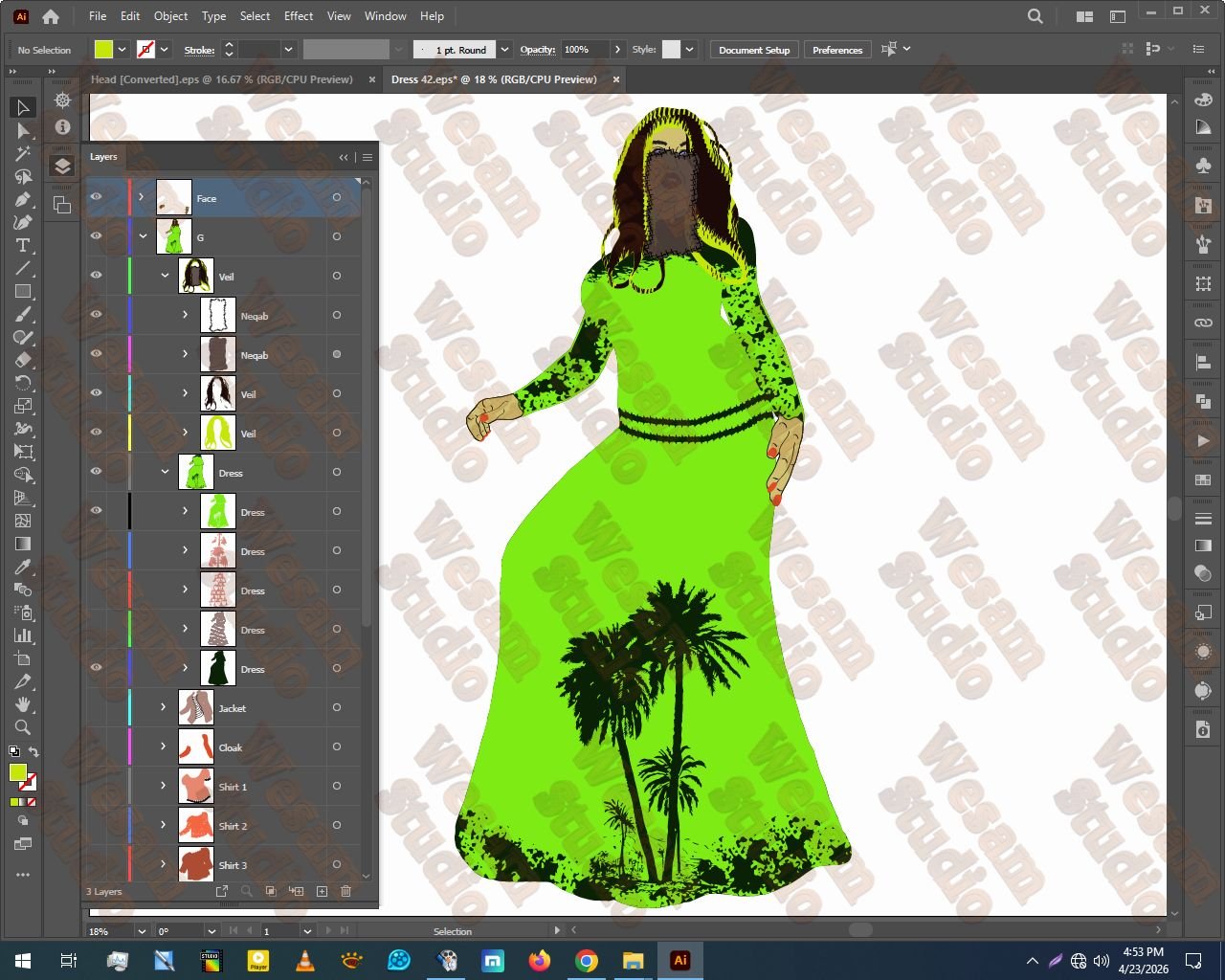The width and height of the screenshot is (1225, 980).
Task: Open the File menu
Action: tap(98, 16)
